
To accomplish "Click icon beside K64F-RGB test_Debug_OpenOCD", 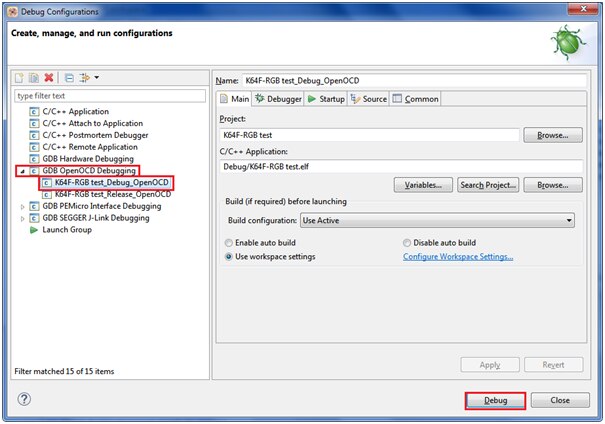I will coord(47,182).
